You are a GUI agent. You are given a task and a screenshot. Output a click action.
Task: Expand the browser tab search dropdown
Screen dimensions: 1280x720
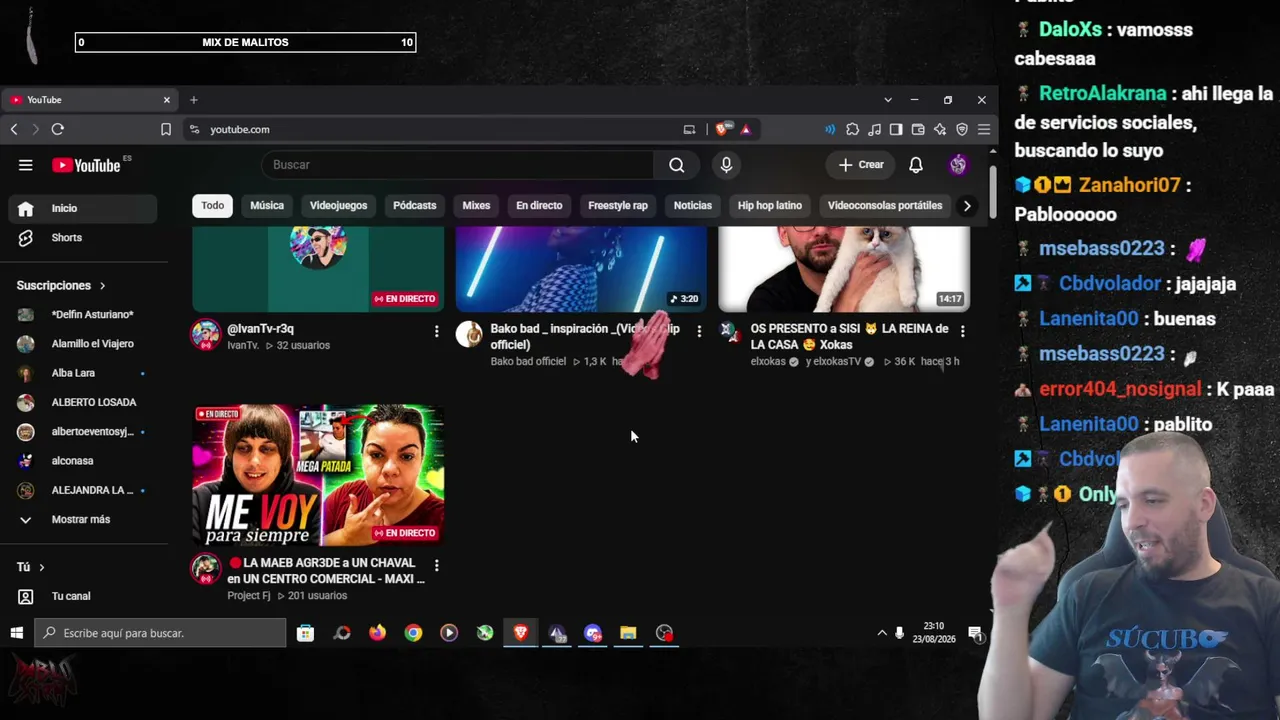(888, 100)
